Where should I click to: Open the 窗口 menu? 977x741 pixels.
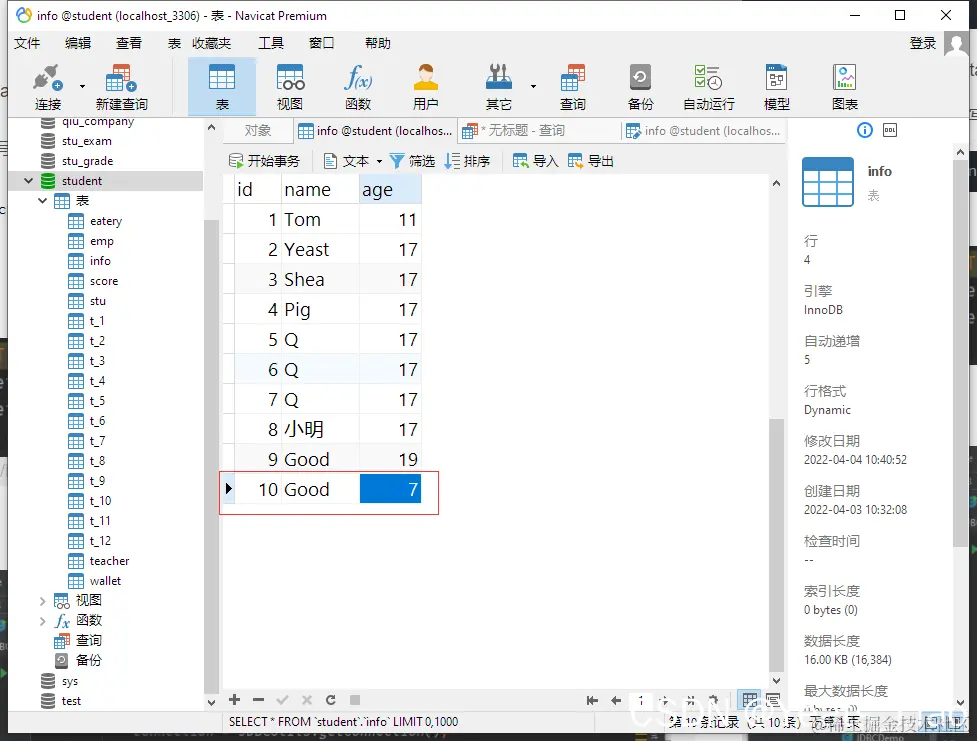click(x=322, y=43)
